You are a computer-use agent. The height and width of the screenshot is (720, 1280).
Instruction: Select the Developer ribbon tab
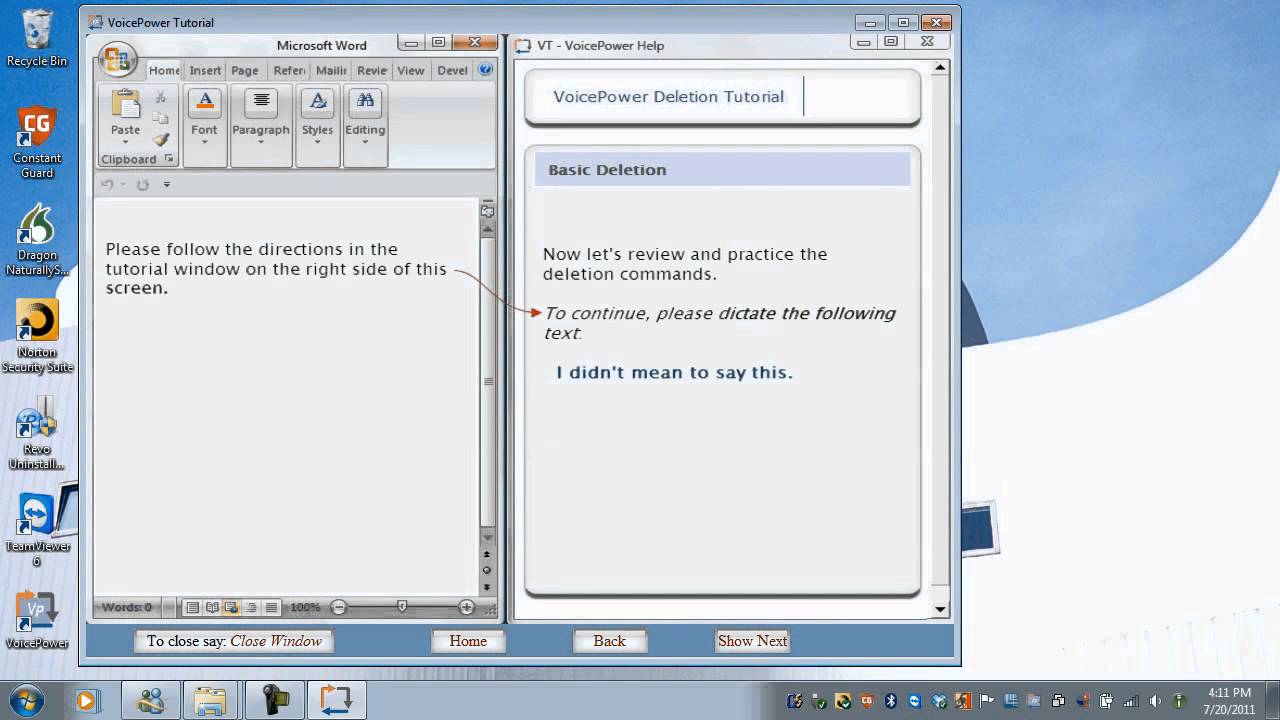click(x=452, y=70)
